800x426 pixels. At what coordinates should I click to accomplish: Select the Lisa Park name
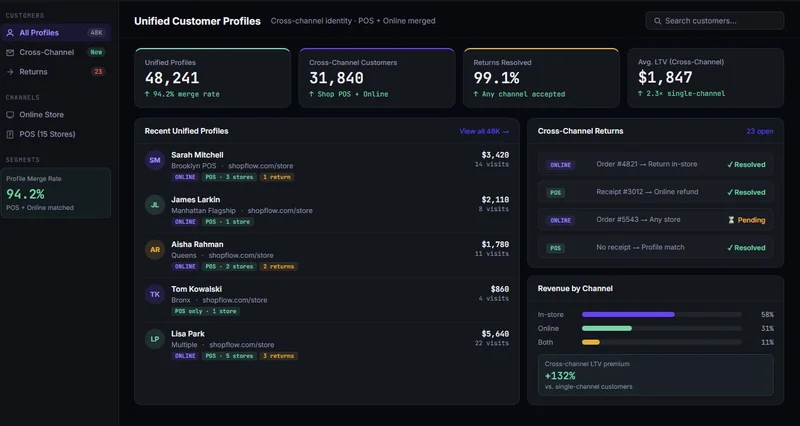[188, 334]
